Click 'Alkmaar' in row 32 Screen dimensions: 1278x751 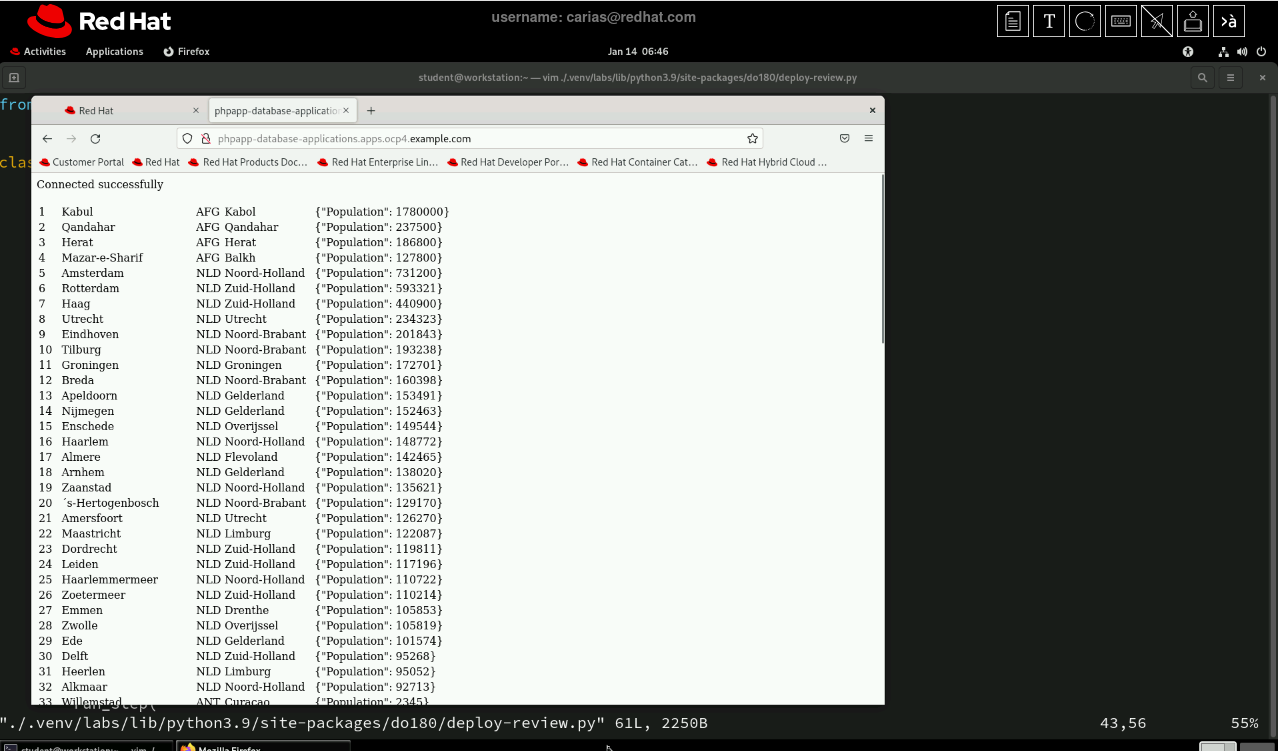point(83,687)
